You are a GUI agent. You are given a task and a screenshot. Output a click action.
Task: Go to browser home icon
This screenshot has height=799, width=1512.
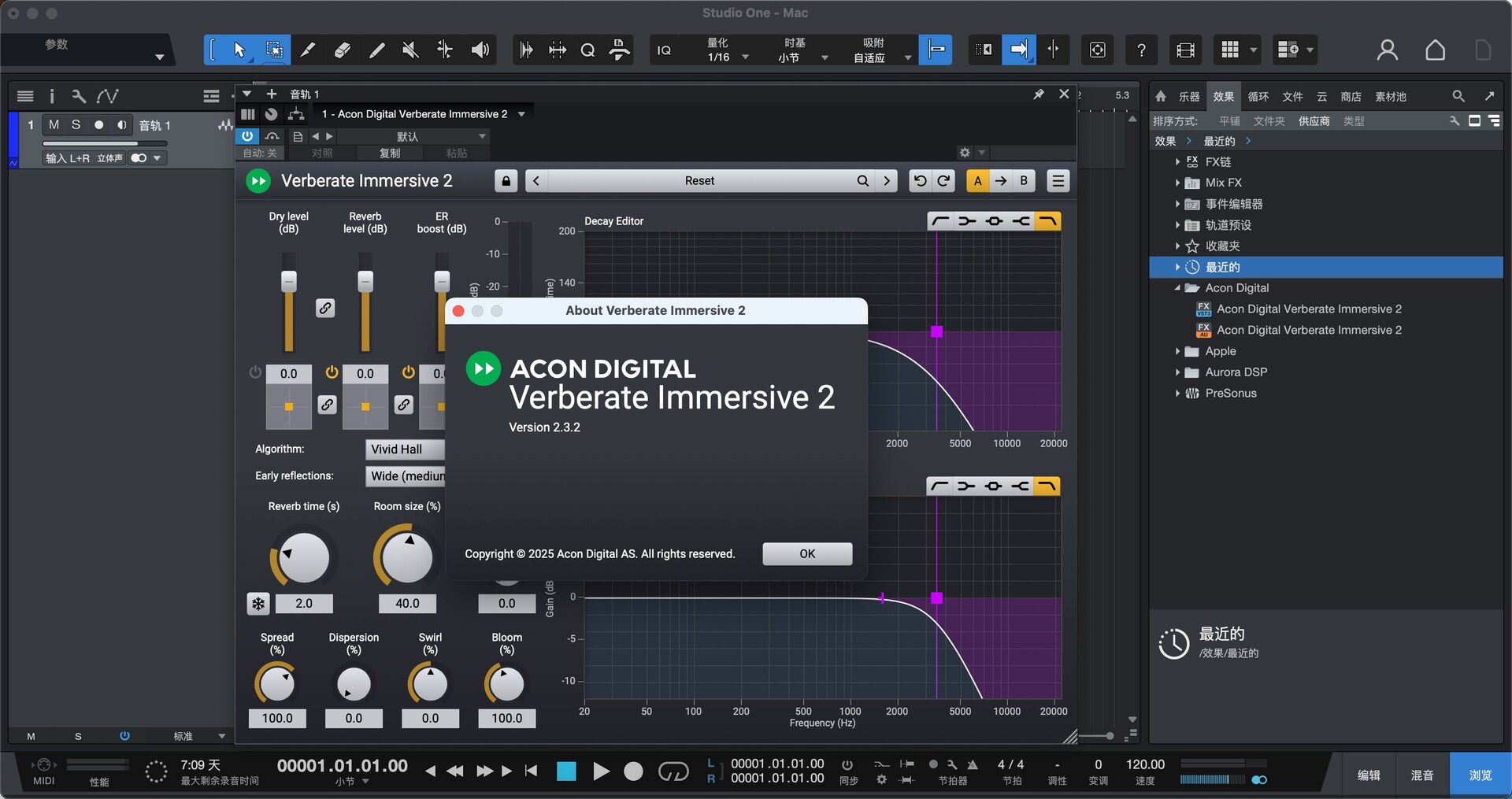(x=1161, y=96)
